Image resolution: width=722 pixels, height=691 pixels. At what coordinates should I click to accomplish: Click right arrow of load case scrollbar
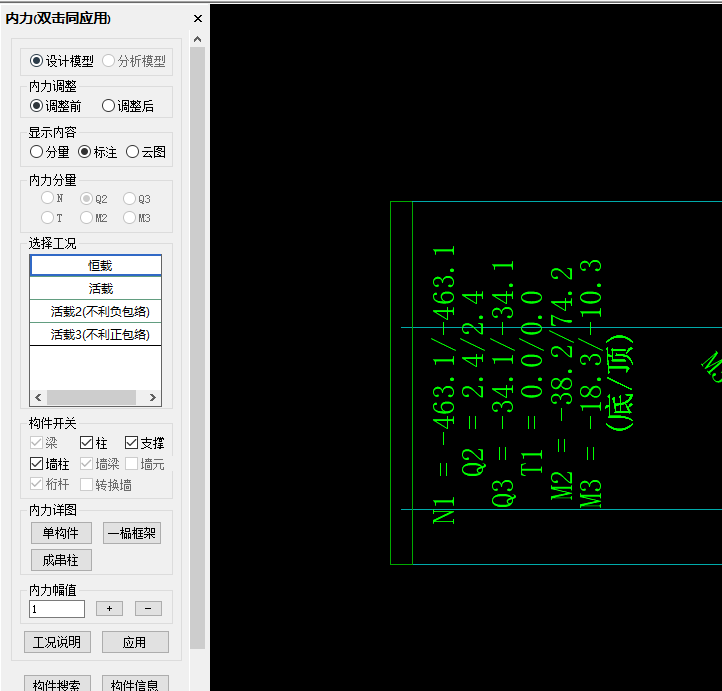pyautogui.click(x=153, y=397)
